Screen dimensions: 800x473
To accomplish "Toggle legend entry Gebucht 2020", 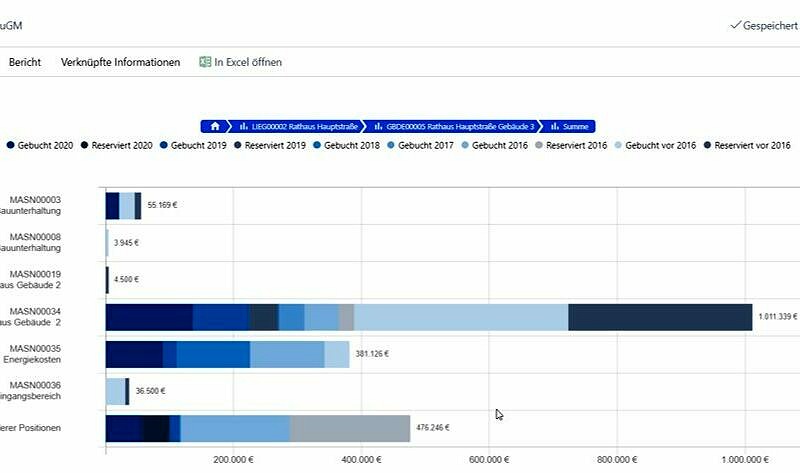I will tap(40, 145).
